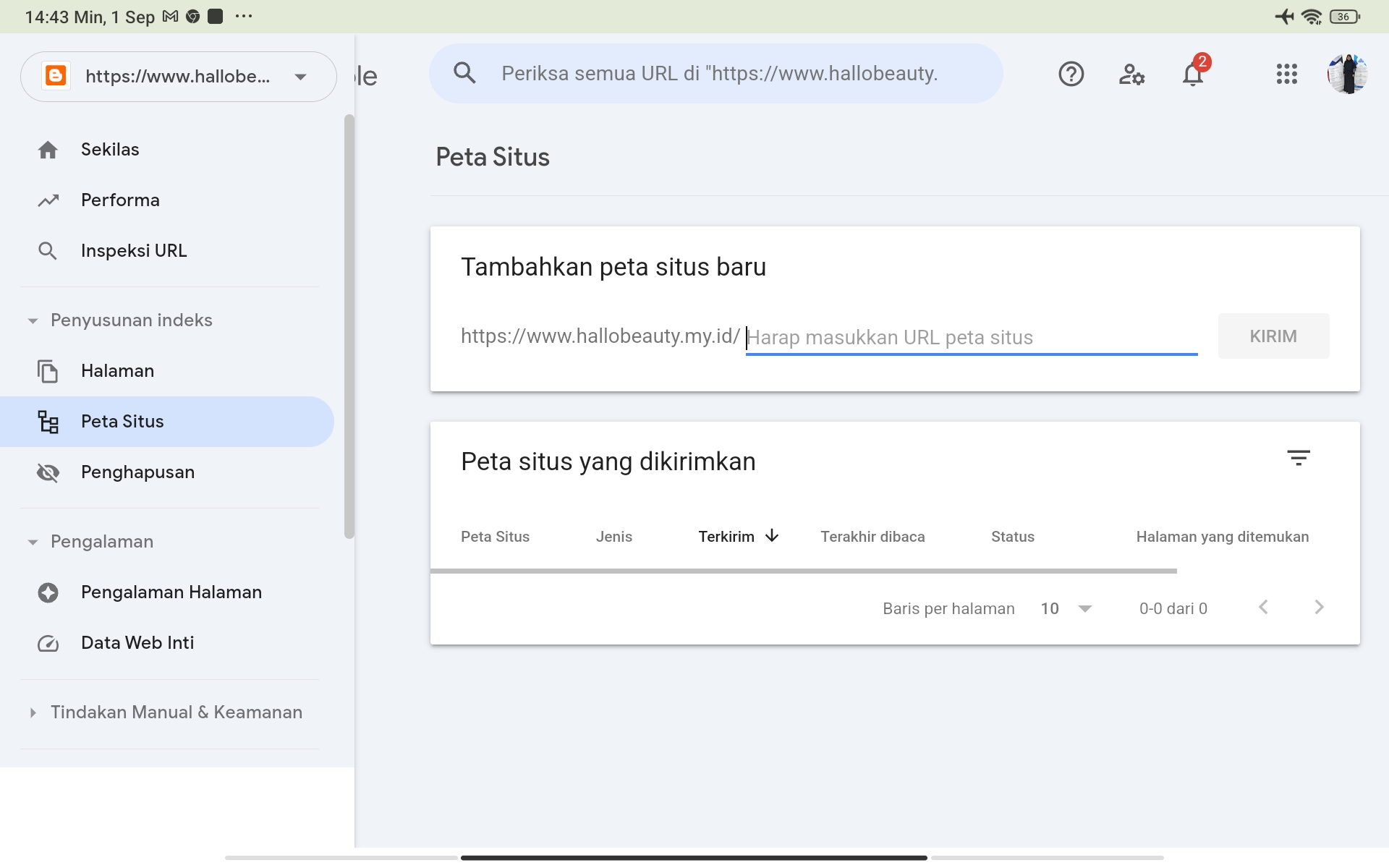Open Data Web Inti report
The image size is (1389, 868).
click(x=167, y=643)
